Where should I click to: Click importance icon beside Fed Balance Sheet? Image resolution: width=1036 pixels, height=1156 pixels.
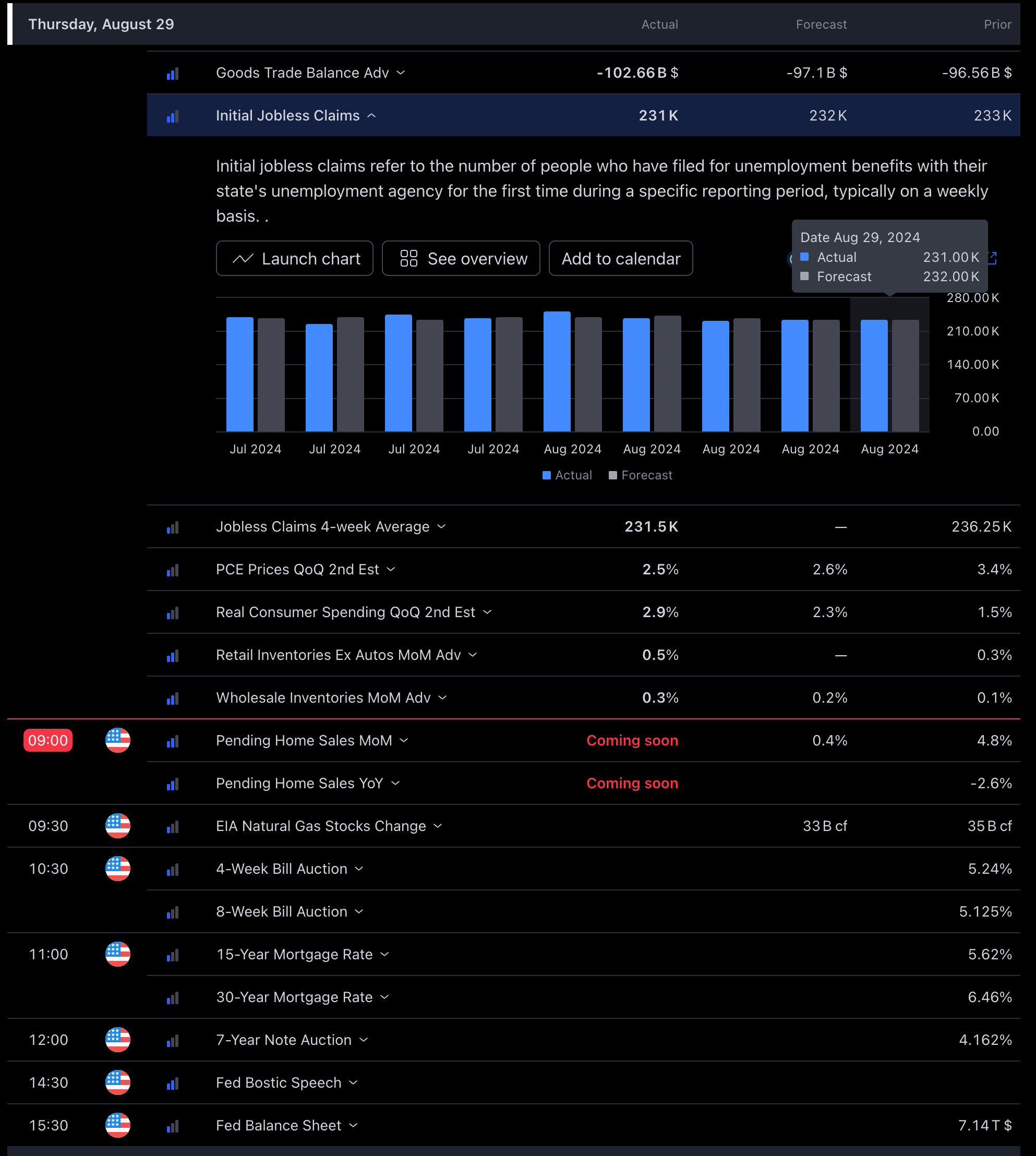173,1126
